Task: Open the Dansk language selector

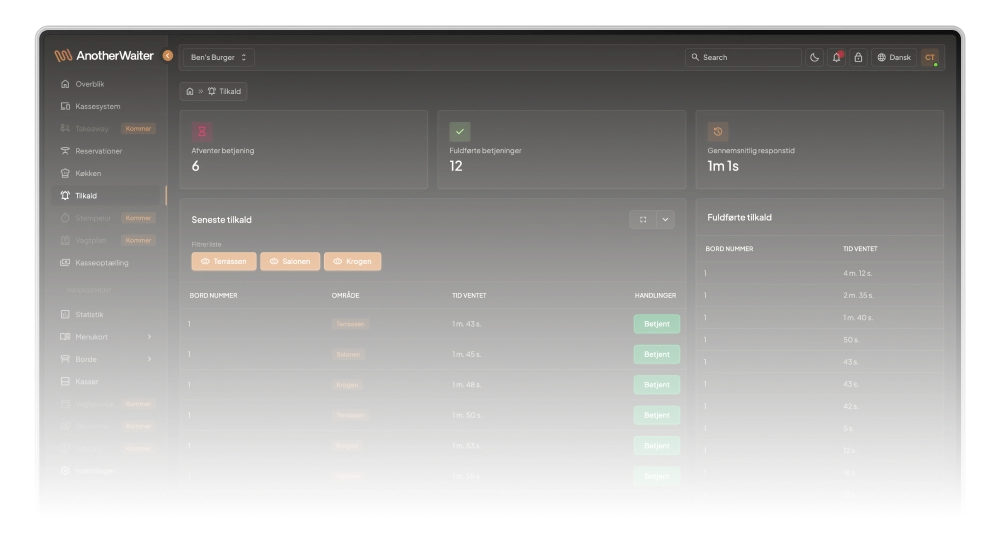Action: coord(894,57)
